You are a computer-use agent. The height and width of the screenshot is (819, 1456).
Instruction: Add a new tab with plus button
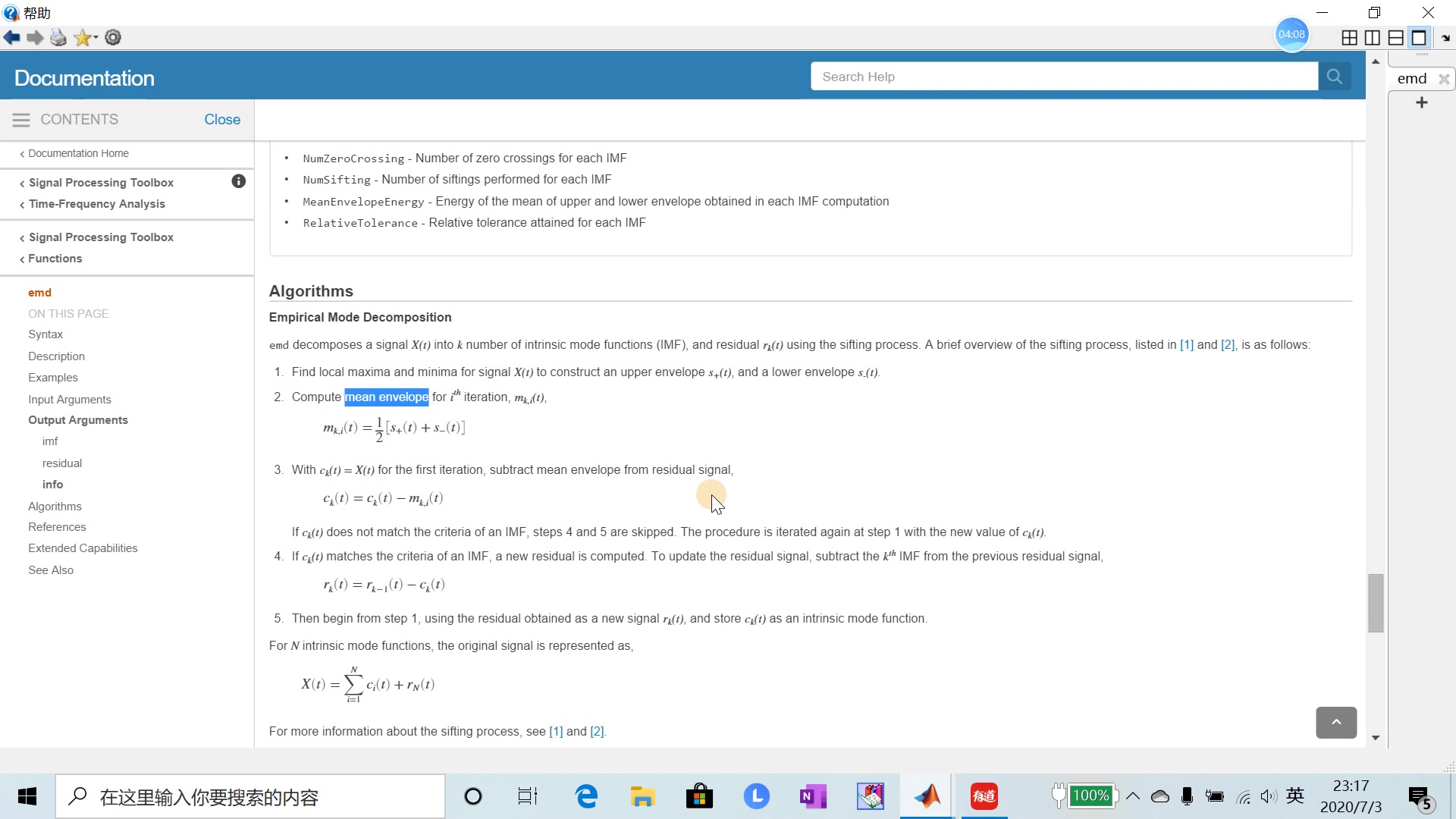(1422, 102)
